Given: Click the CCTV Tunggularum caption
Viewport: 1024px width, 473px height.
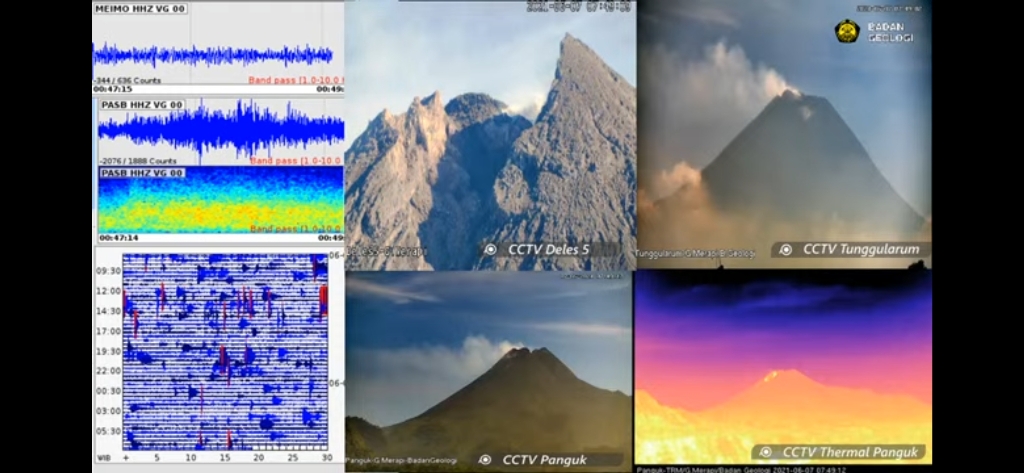Looking at the screenshot, I should 860,250.
